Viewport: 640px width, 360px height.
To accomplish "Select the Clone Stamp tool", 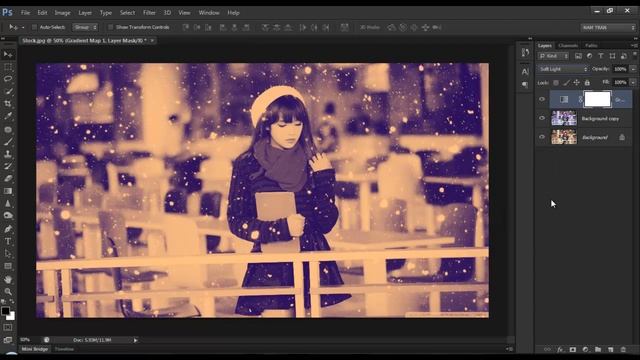I will click(8, 154).
